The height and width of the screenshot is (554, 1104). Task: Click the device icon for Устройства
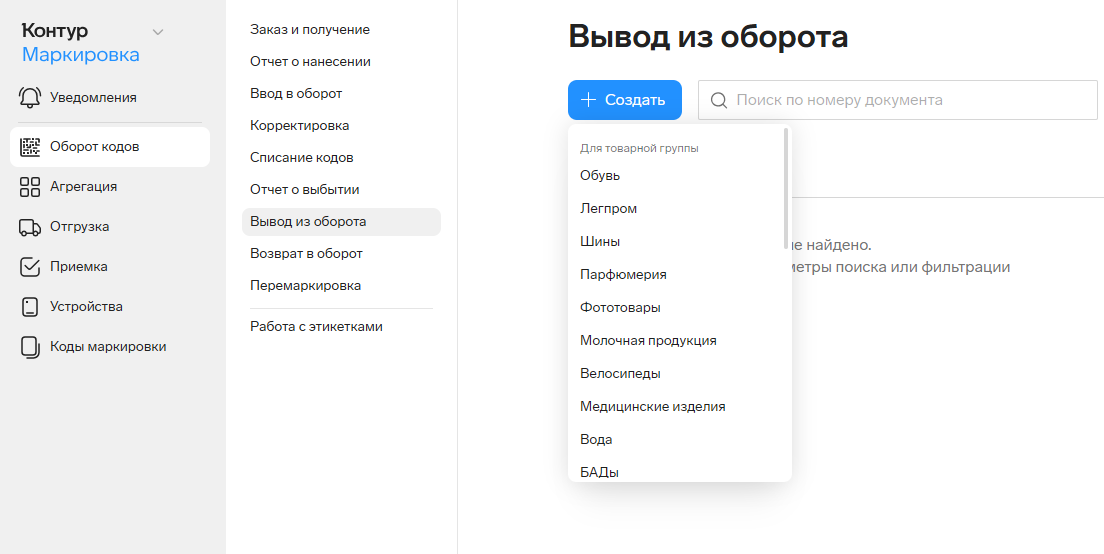(x=30, y=307)
